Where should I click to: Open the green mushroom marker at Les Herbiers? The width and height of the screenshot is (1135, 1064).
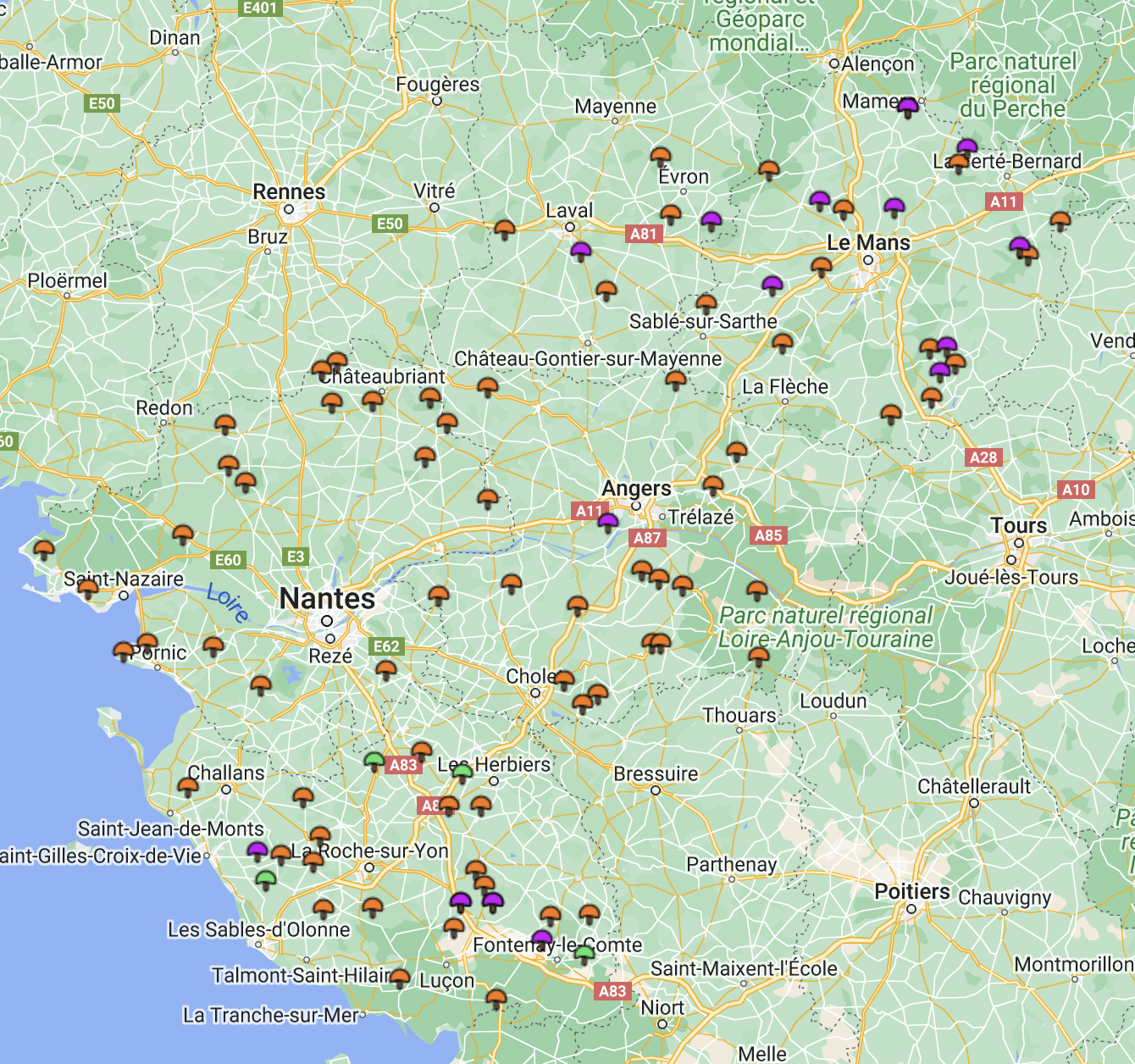(x=462, y=770)
